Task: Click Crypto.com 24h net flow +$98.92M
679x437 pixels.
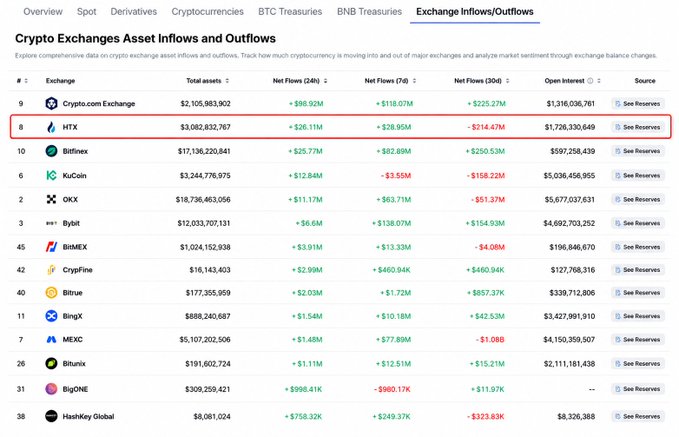Action: point(306,104)
